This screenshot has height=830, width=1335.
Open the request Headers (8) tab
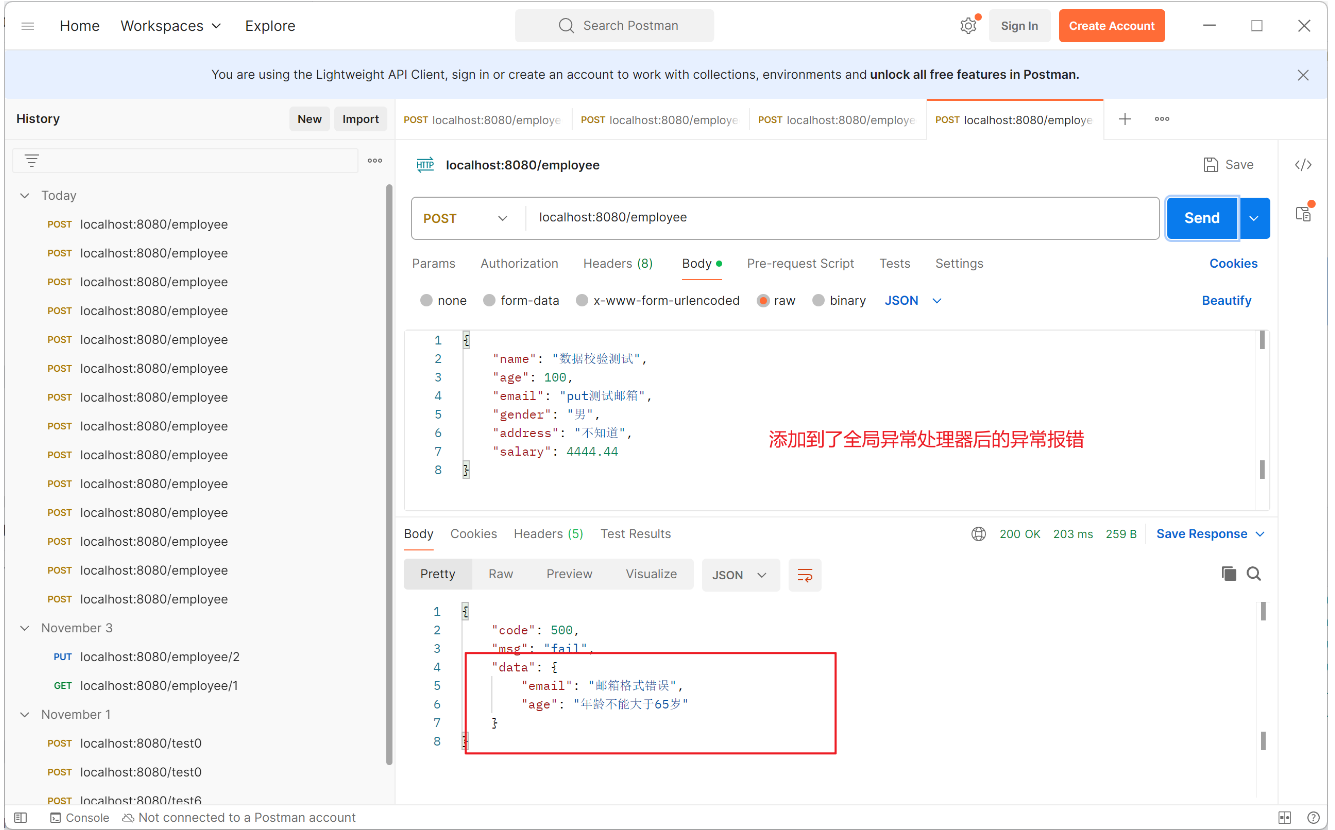point(618,264)
